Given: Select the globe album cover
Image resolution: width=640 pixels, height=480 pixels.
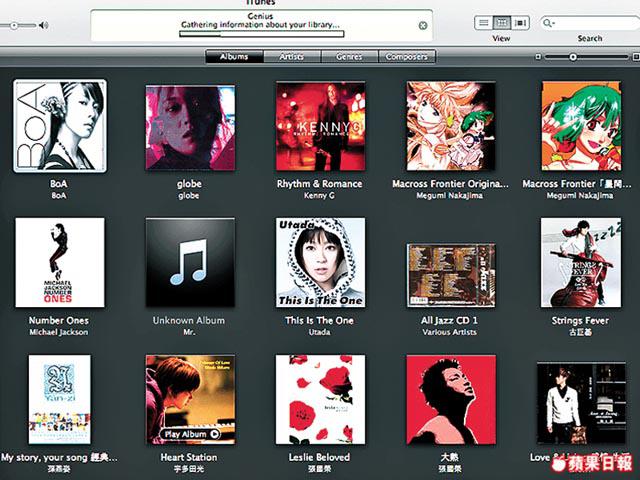Looking at the screenshot, I should coord(190,127).
